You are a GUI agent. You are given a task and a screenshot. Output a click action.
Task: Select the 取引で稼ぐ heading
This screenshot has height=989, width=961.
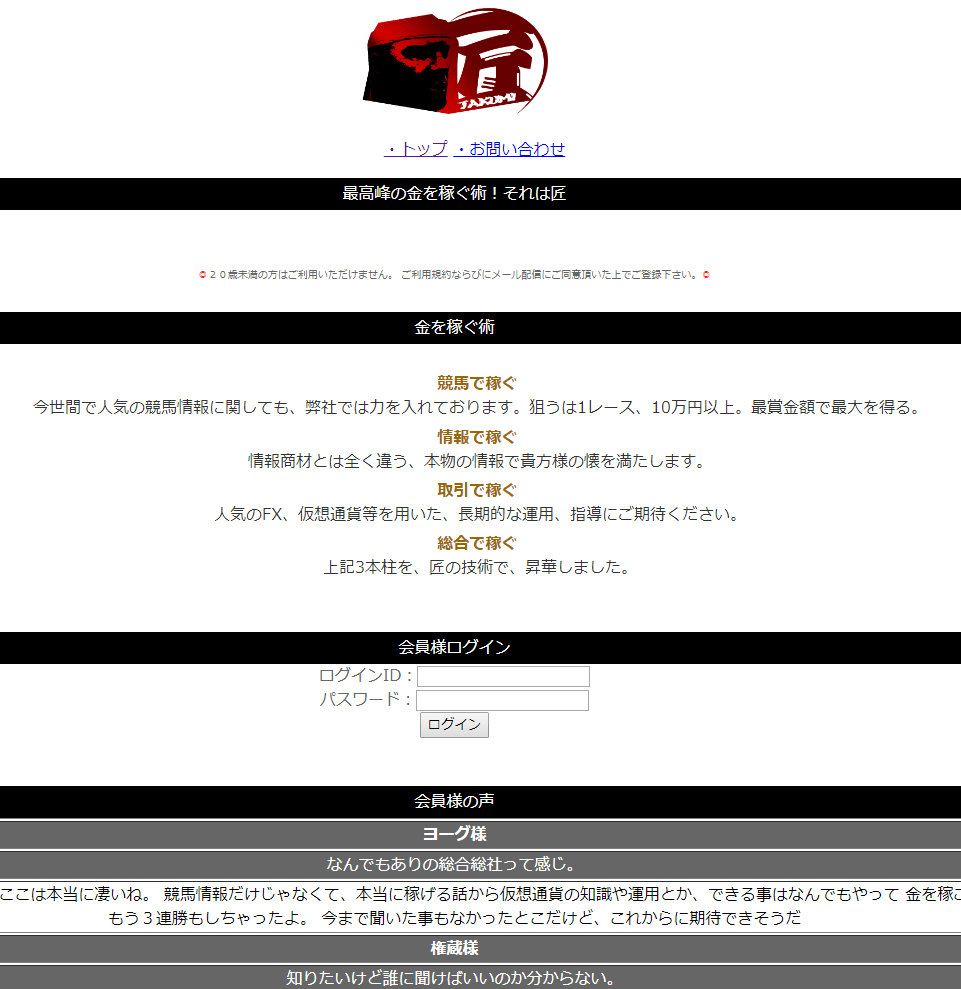(x=477, y=490)
